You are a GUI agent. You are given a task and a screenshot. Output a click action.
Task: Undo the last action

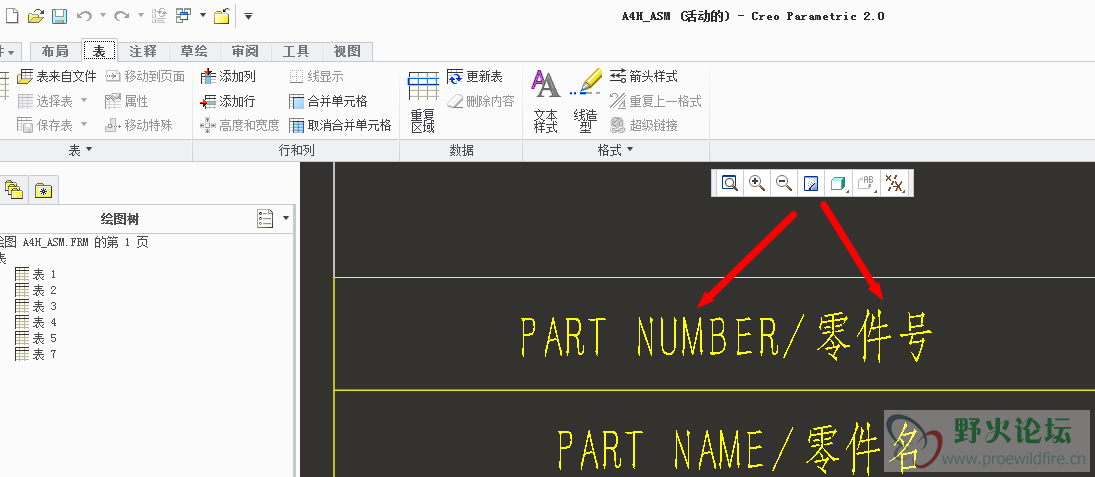pos(84,15)
